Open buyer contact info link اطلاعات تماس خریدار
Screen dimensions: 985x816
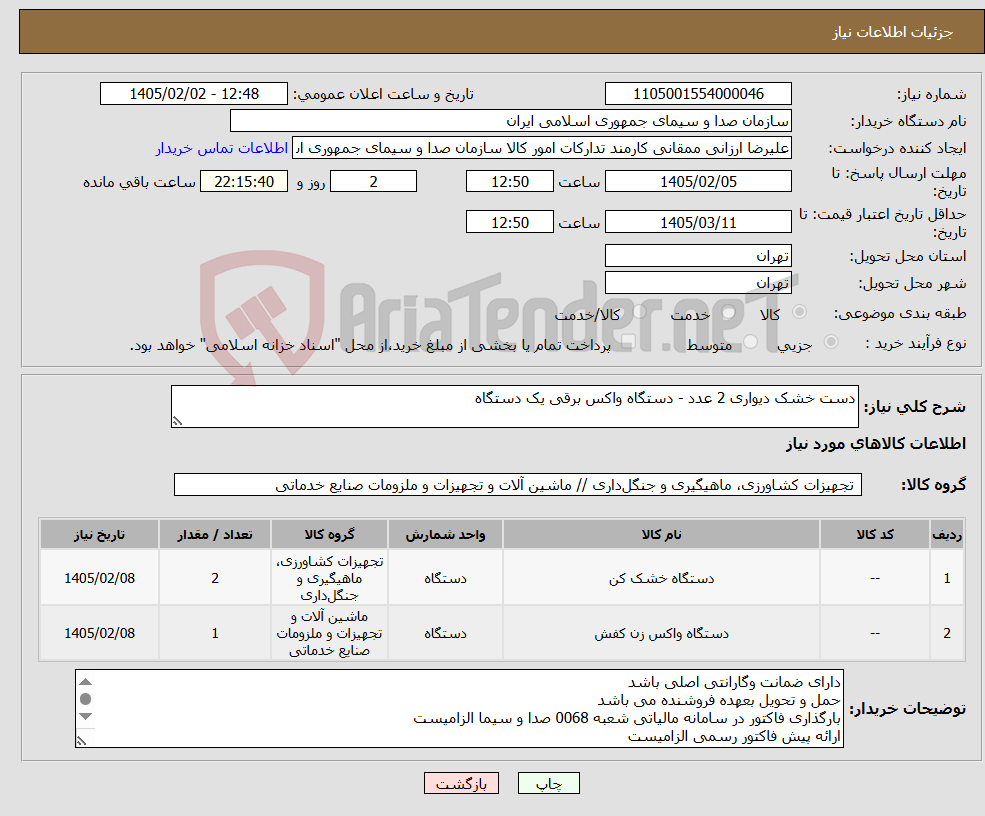click(222, 148)
